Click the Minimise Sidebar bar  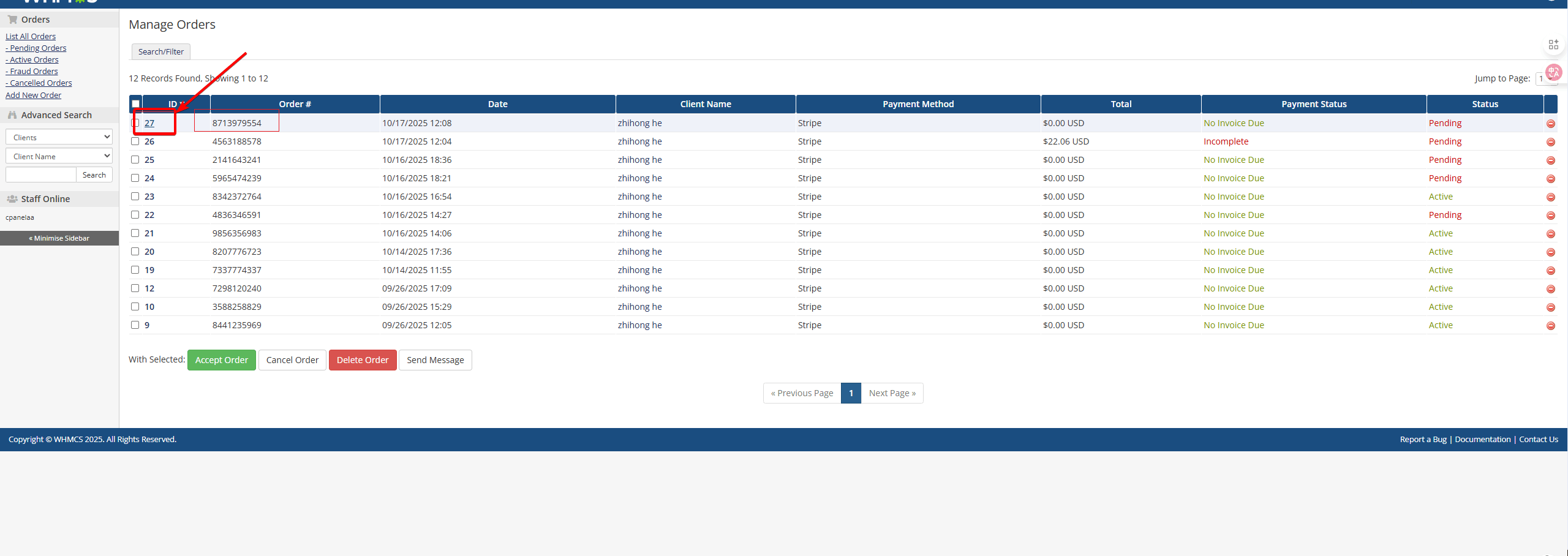[x=59, y=238]
